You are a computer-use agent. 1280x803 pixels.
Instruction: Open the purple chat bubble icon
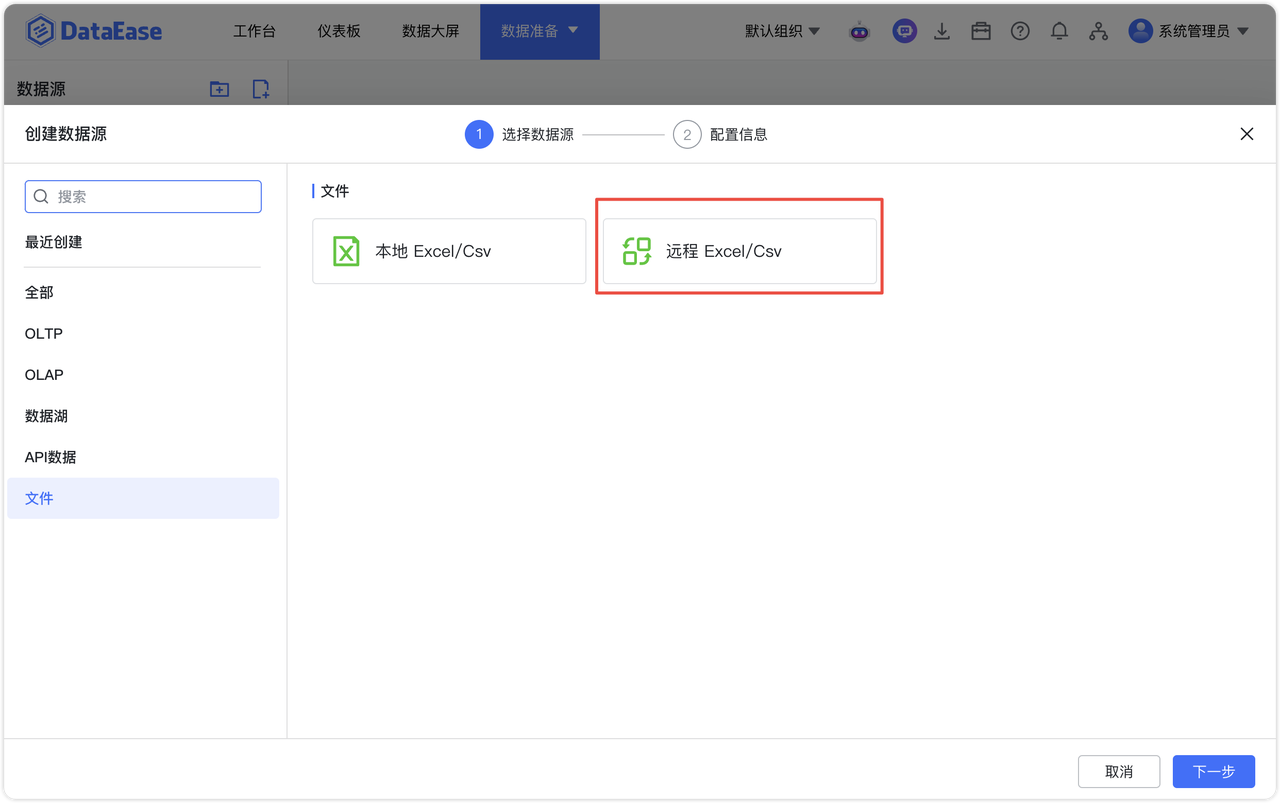(x=904, y=31)
